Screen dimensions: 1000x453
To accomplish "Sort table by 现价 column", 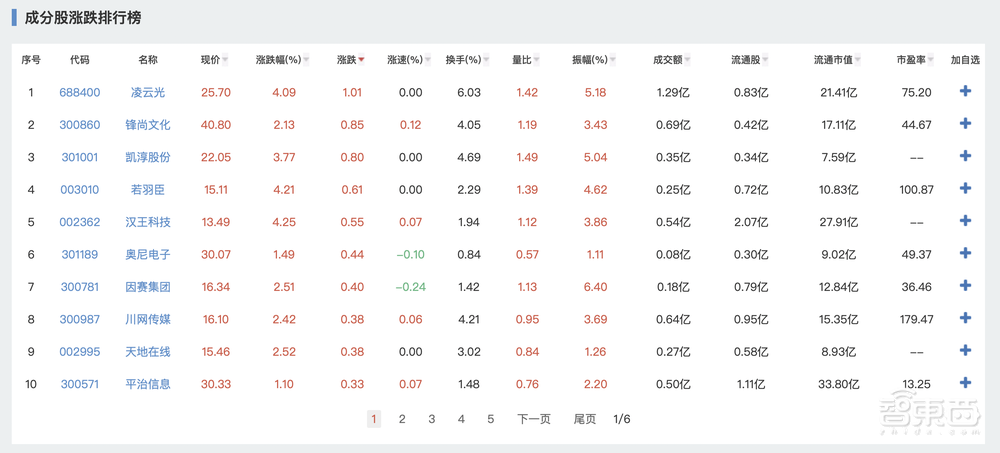I will tap(215, 60).
